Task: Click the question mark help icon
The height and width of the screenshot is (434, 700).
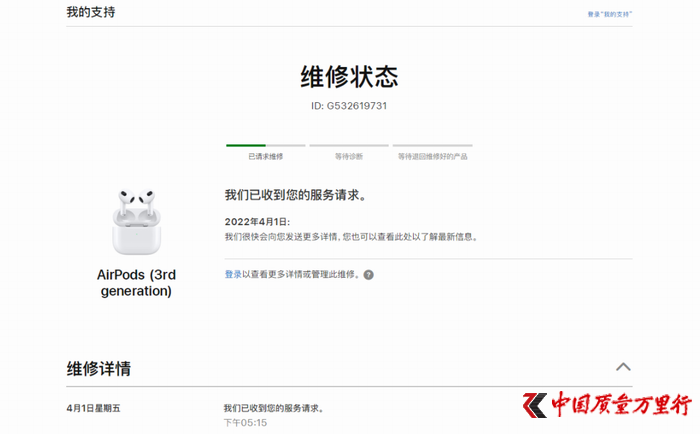Action: [368, 275]
